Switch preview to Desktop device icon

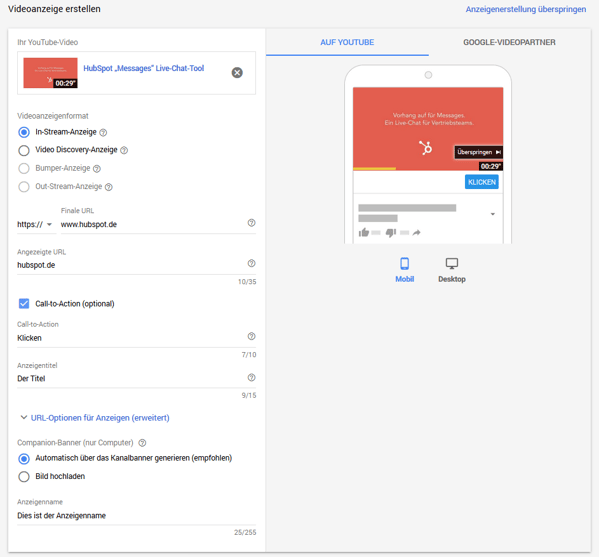click(452, 263)
